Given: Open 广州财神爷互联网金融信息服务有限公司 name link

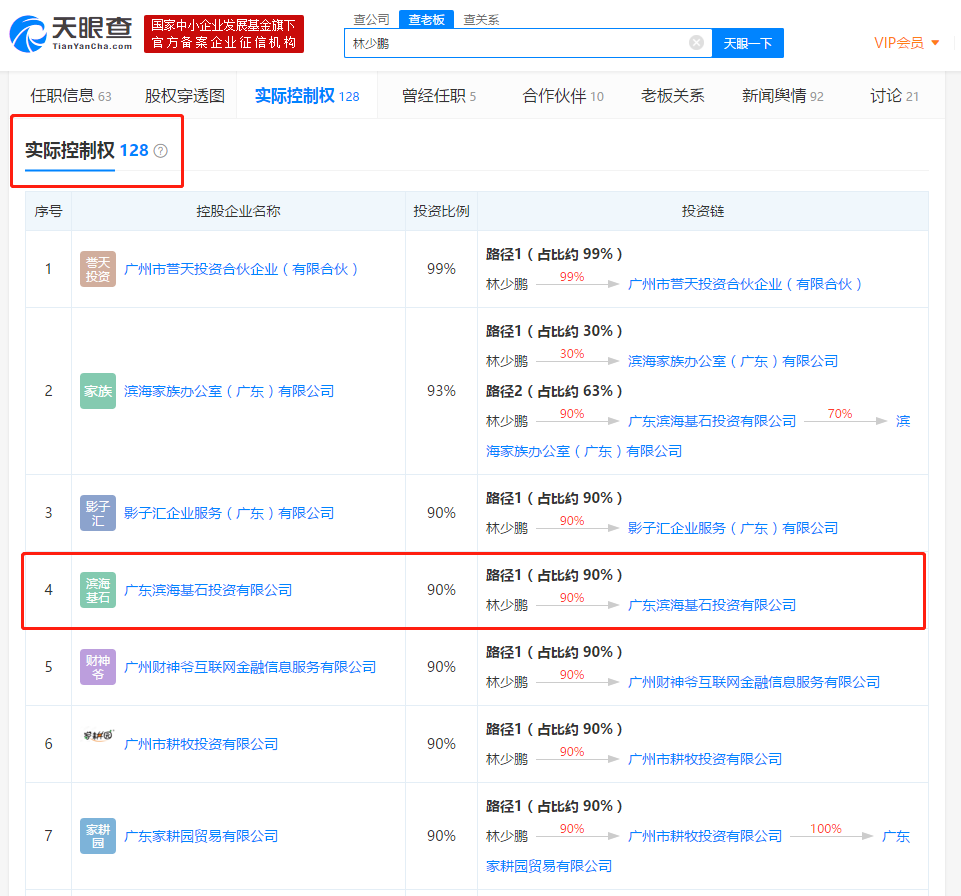Looking at the screenshot, I should [x=250, y=667].
